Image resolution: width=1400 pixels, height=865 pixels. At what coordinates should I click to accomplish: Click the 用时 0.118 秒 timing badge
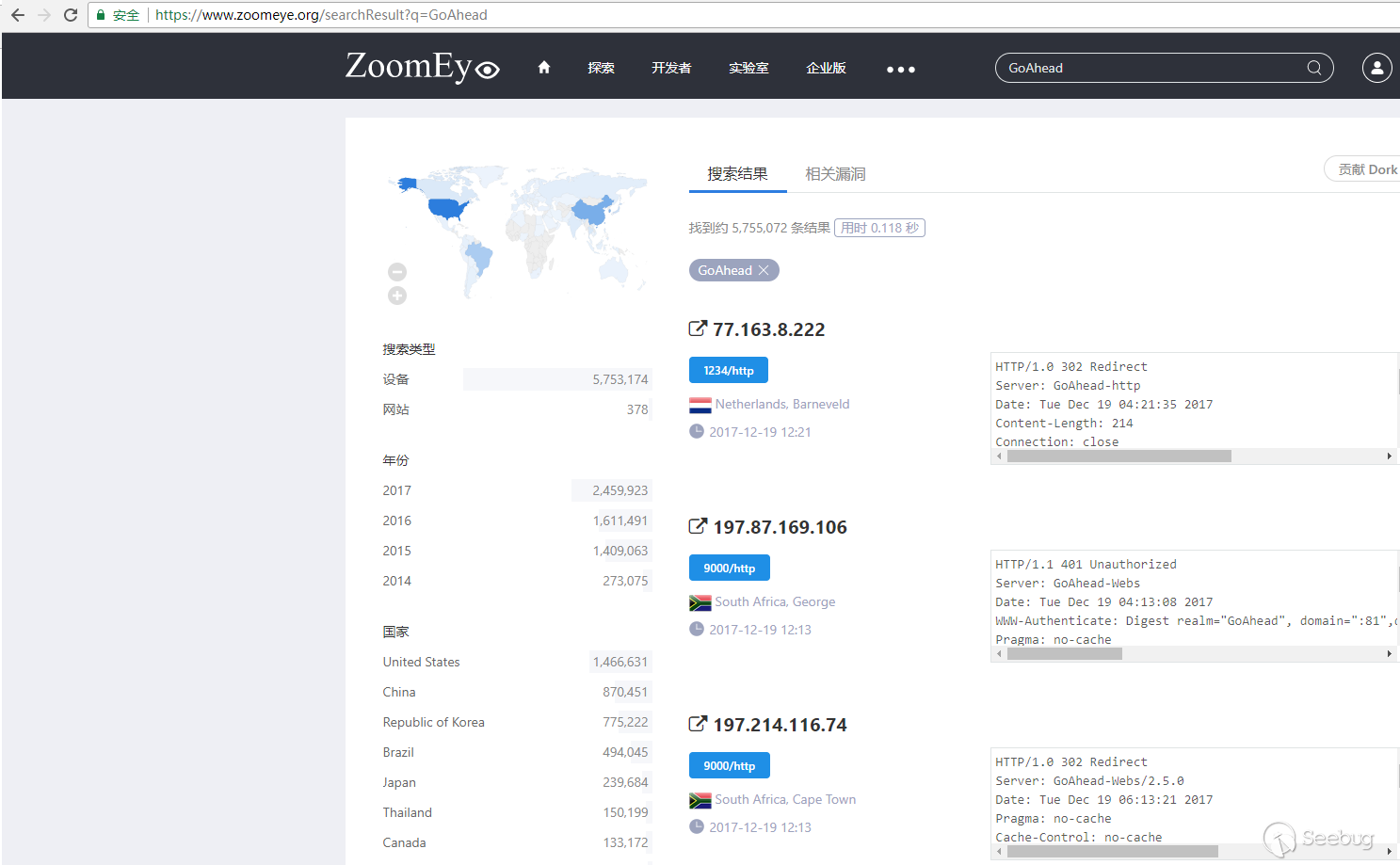click(x=879, y=228)
